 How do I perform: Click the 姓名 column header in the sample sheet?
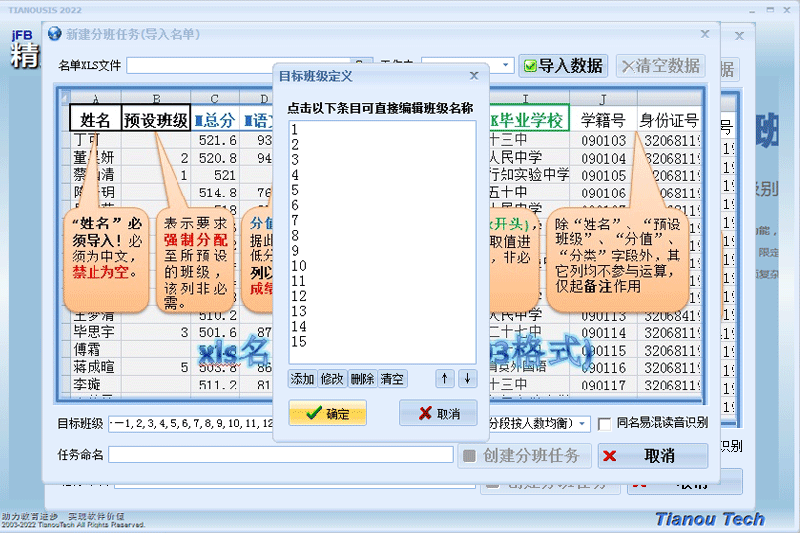click(95, 120)
